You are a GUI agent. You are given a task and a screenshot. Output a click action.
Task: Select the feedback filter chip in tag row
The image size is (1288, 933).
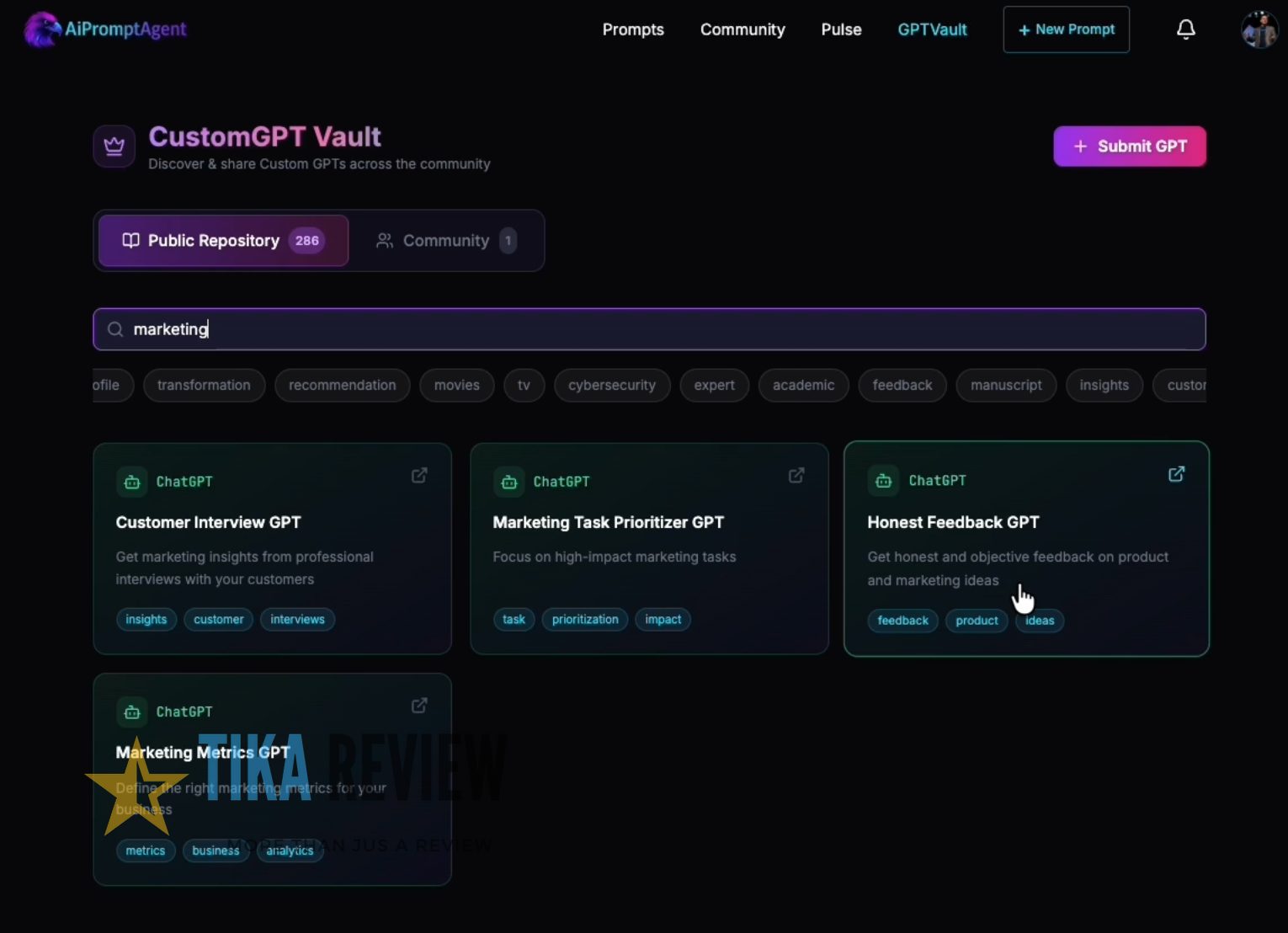(902, 386)
